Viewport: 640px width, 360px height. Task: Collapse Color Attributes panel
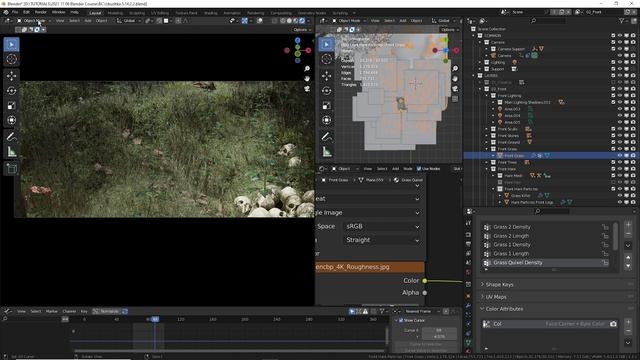point(504,309)
